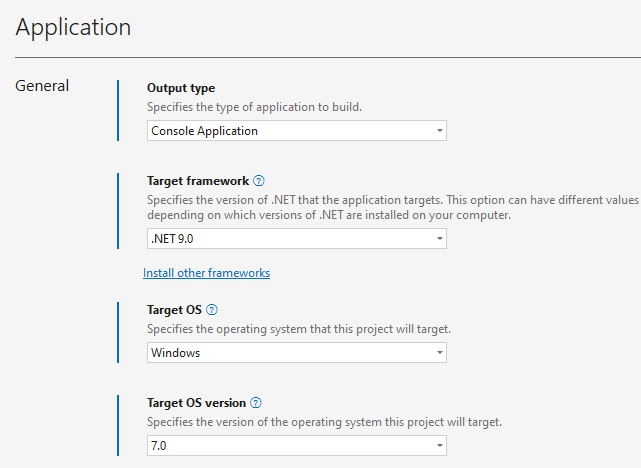
Task: Click the Output type label
Action: coord(181,88)
